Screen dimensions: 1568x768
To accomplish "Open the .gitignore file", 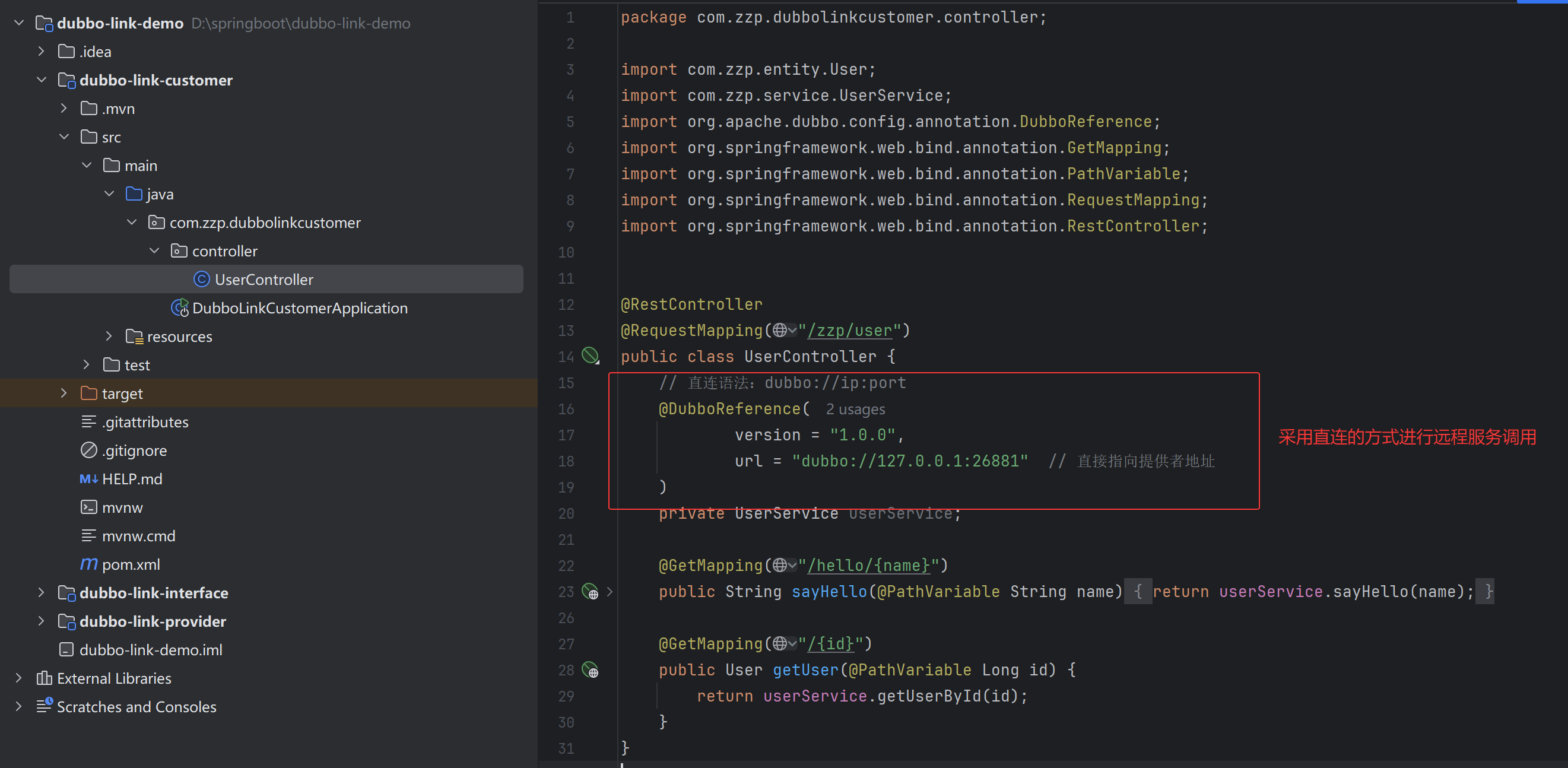I will coord(134,450).
